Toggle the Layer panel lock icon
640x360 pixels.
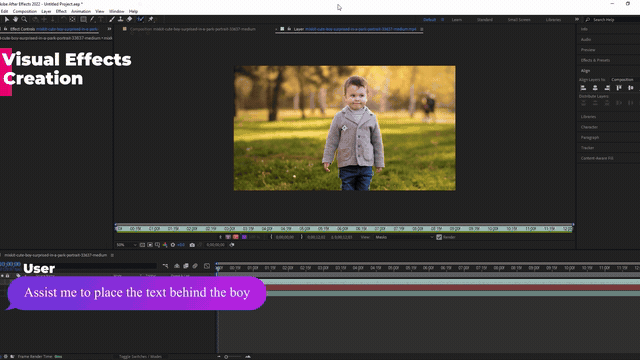(289, 29)
